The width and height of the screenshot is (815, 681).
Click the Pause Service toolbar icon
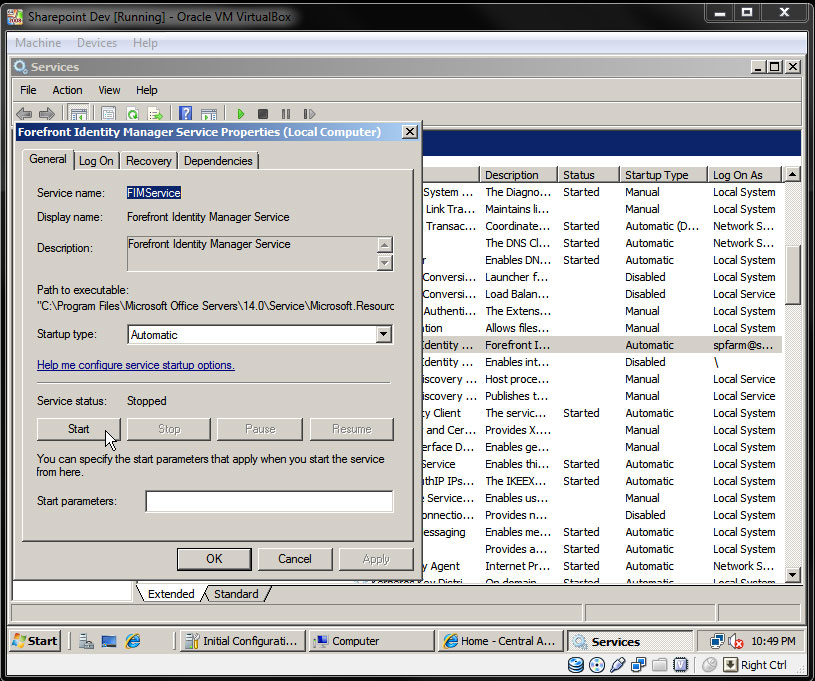(x=286, y=113)
